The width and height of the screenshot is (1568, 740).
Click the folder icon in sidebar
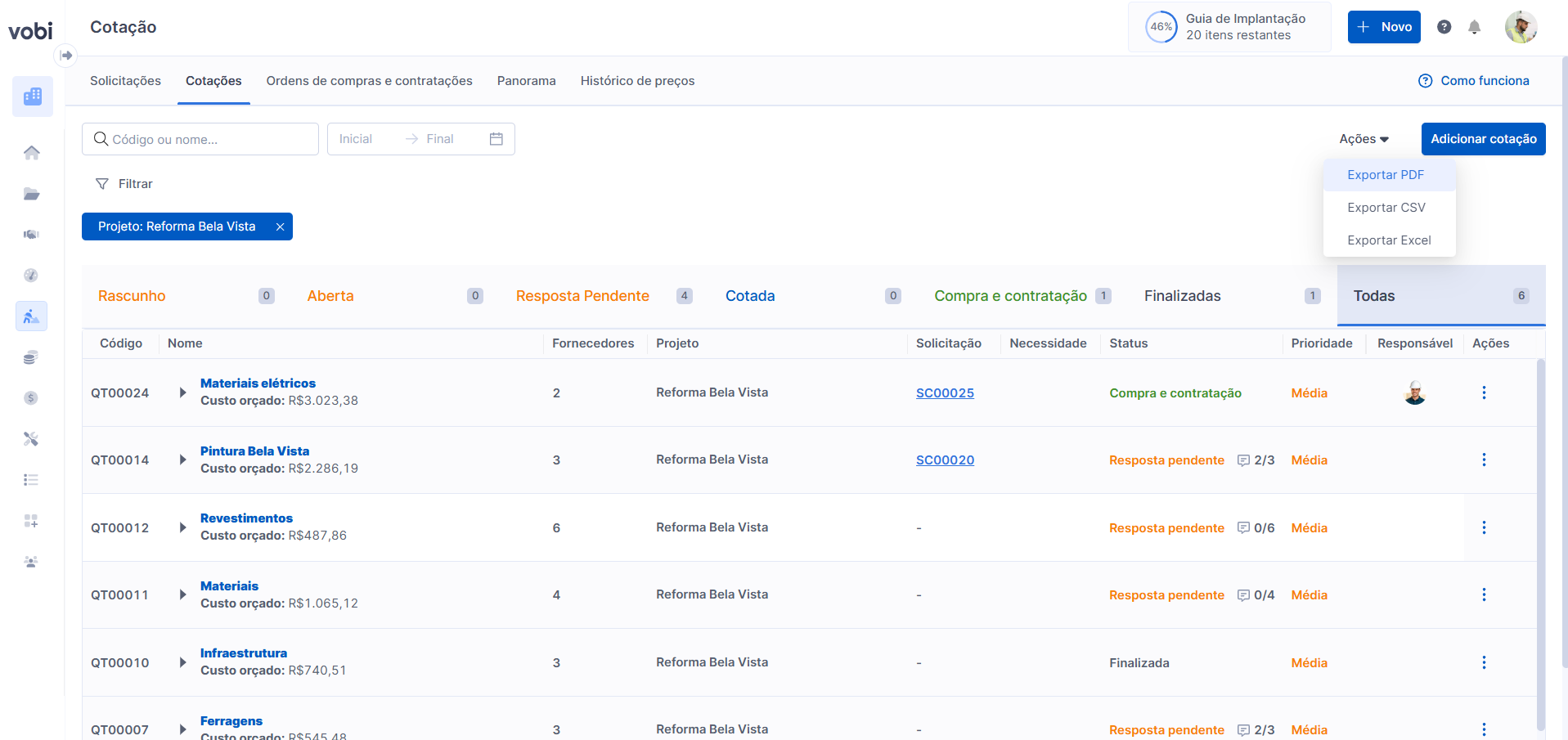[x=32, y=194]
